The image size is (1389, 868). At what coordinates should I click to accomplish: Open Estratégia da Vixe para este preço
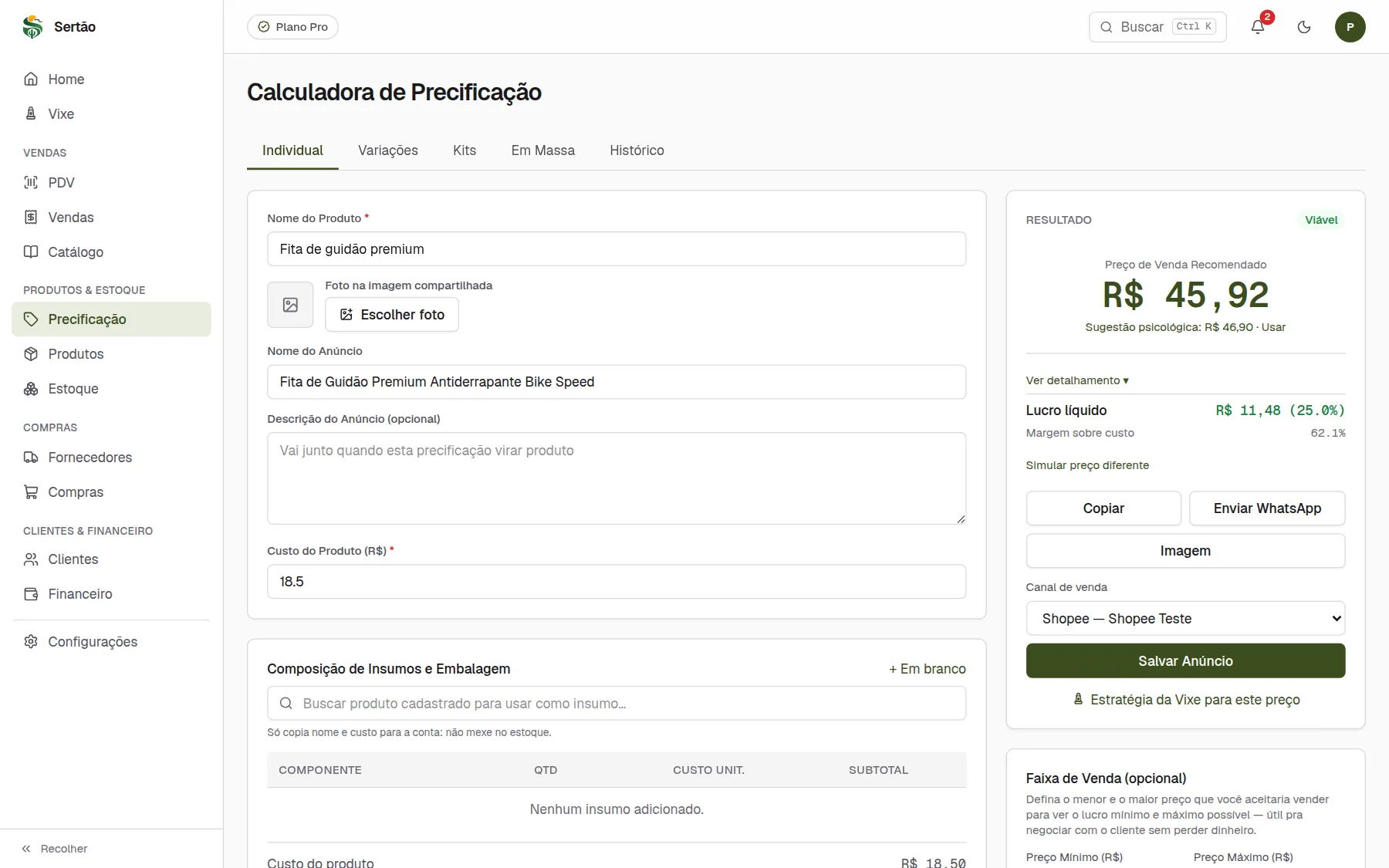[x=1186, y=699]
